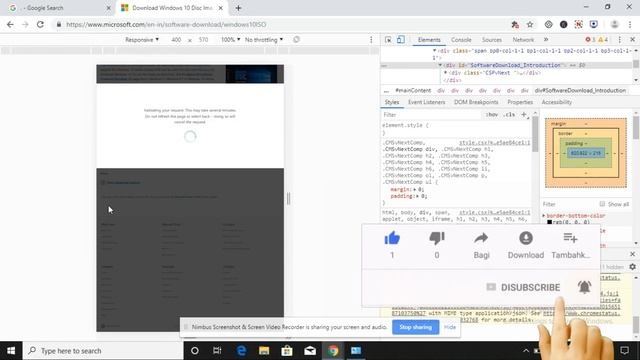Click the thumbs up like icon
This screenshot has width=640, height=360.
392,238
